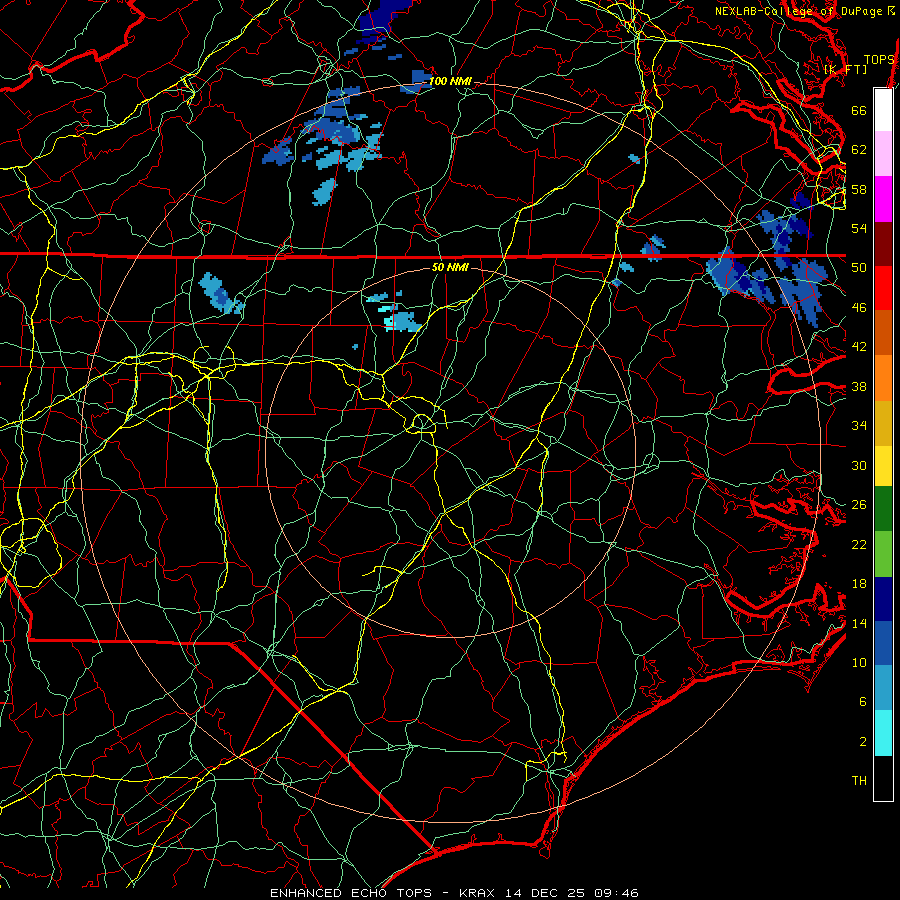Click the "09:46" timestamp
This screenshot has height=900, width=900.
pyautogui.click(x=616, y=893)
